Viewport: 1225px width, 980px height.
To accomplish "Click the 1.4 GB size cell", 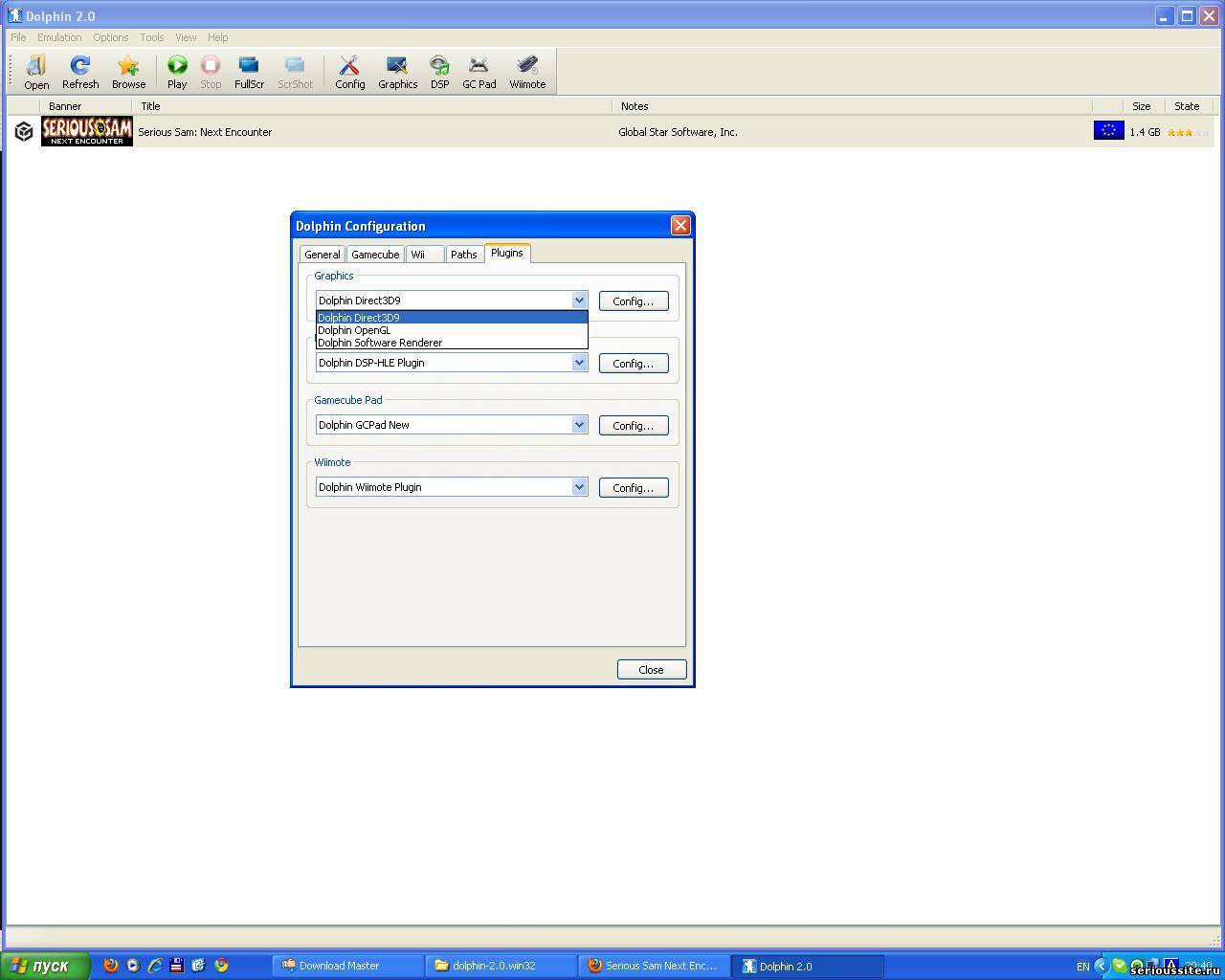I will coord(1145,132).
